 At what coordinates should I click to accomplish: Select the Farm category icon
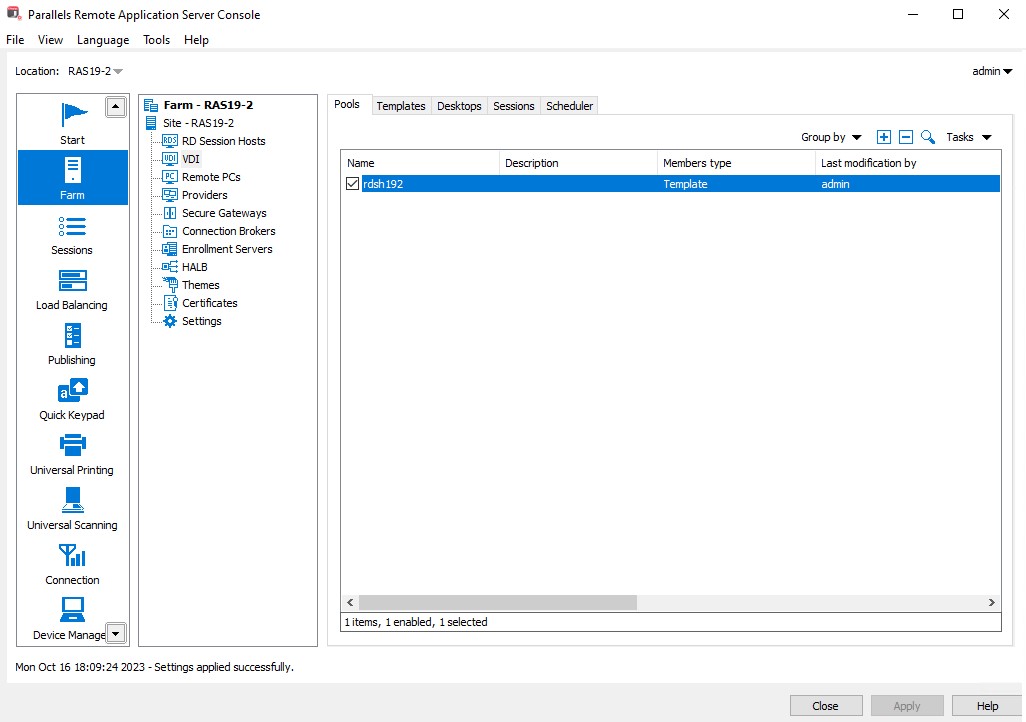(73, 170)
